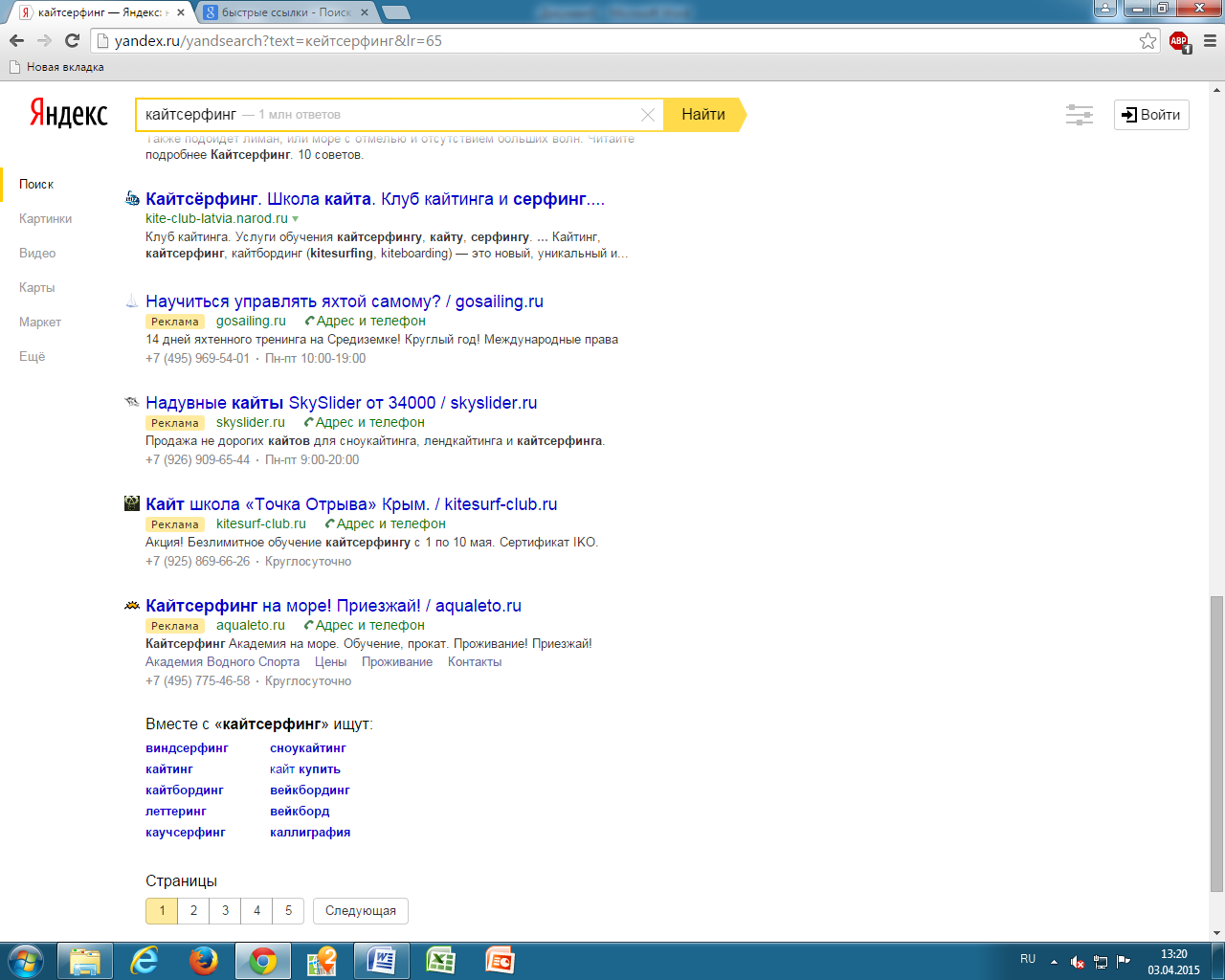Show hidden tray icons arrow

point(1054,961)
